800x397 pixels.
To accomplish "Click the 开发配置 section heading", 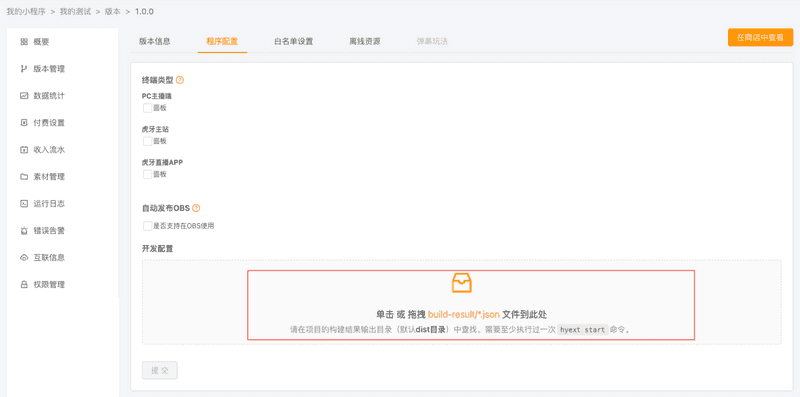I will [x=157, y=249].
